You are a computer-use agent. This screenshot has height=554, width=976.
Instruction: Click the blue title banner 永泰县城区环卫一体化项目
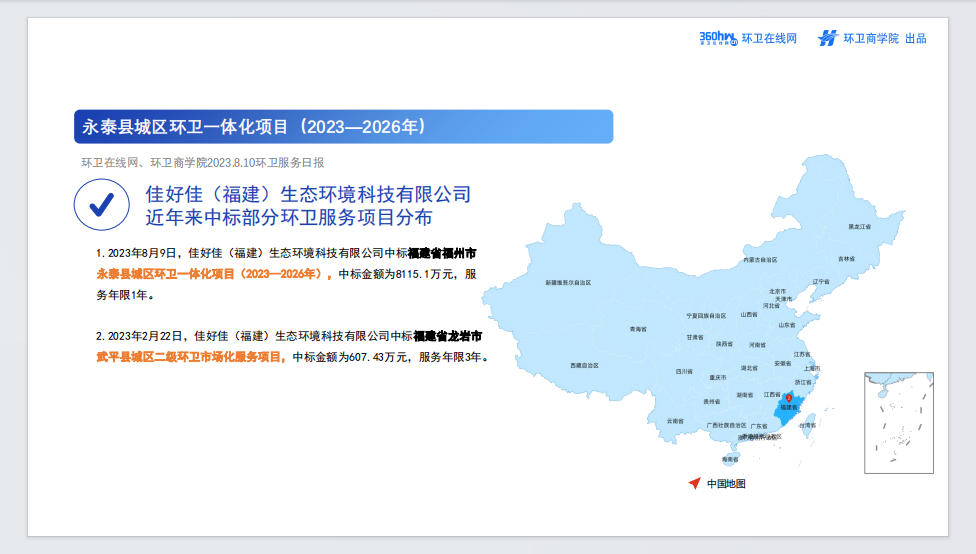[344, 127]
